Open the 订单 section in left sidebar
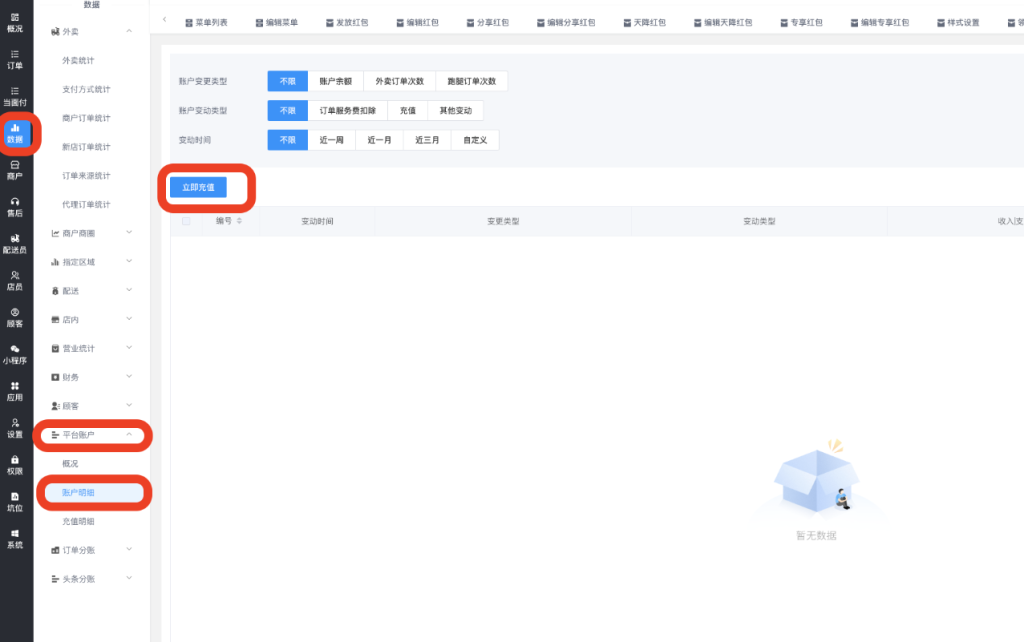 [15, 59]
